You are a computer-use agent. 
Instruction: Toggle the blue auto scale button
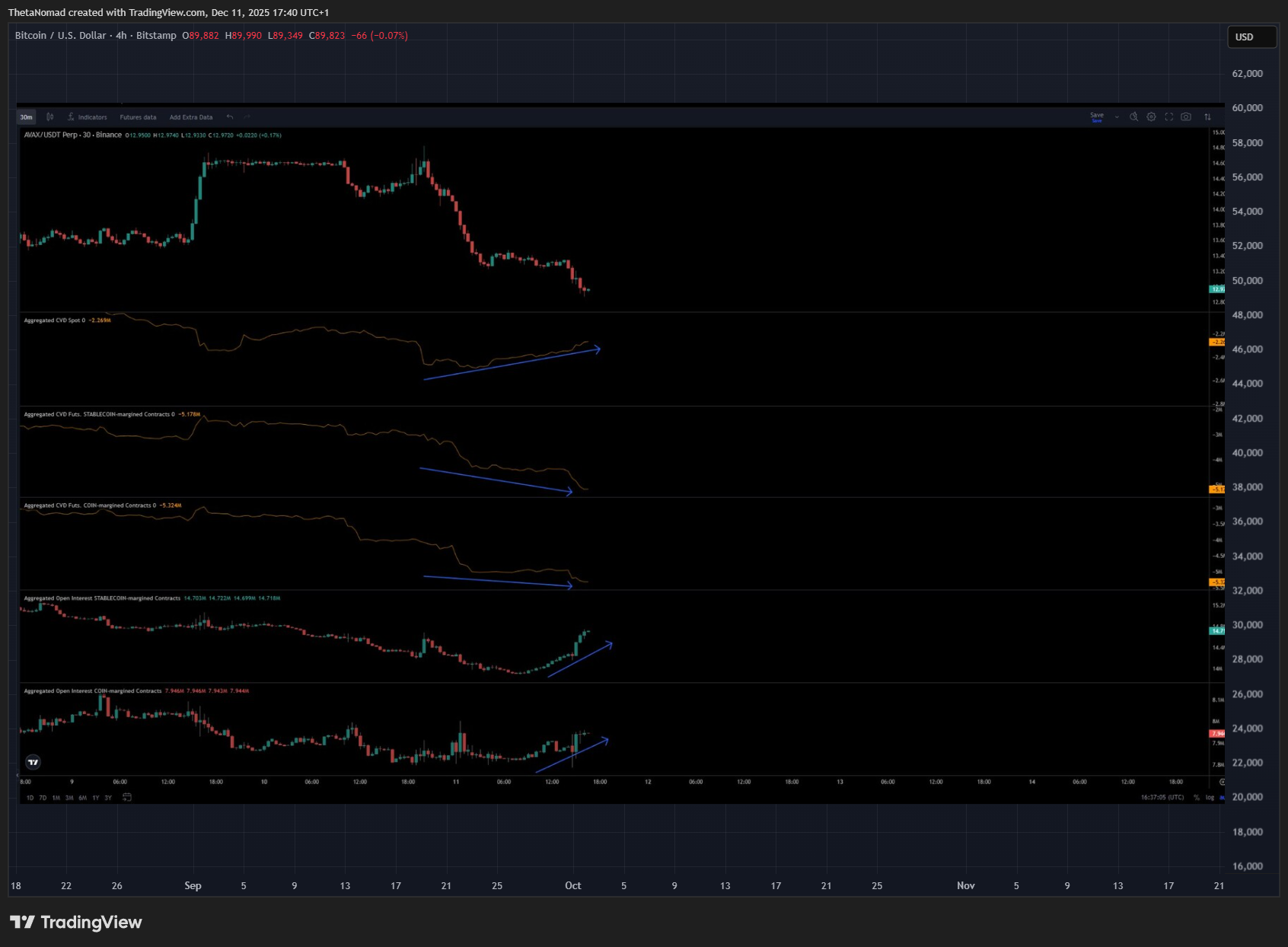pos(1222,798)
